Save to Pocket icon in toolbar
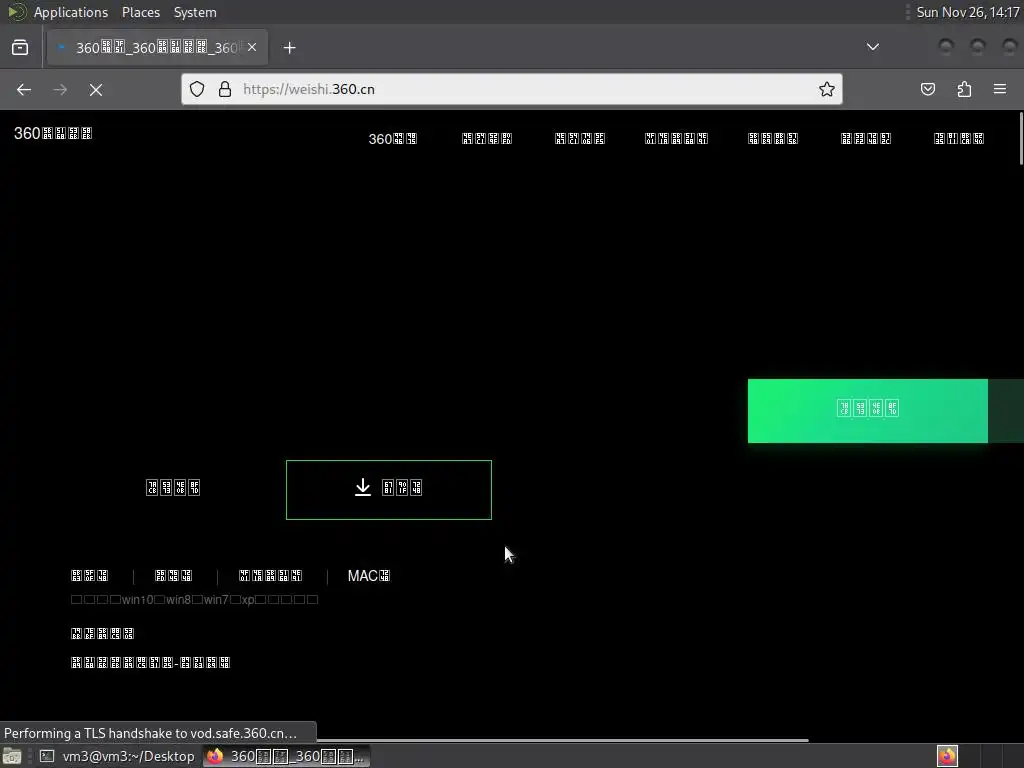Screen dimensions: 1024x768 tap(927, 89)
